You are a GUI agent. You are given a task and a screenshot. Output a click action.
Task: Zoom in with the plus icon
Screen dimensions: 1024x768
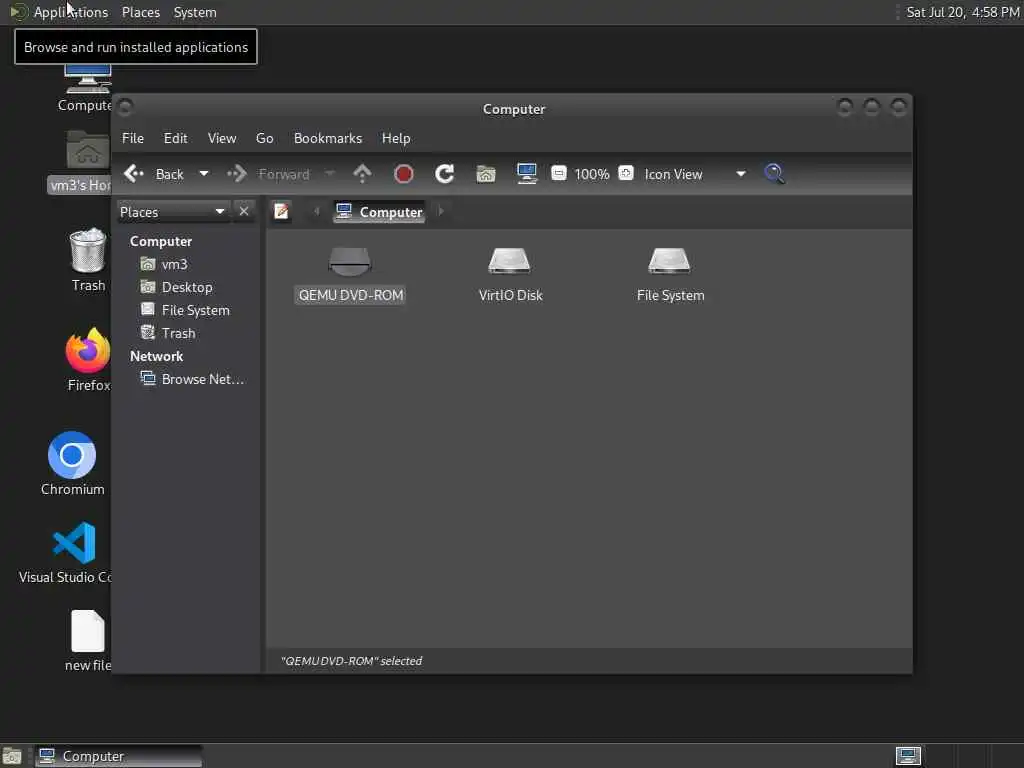(626, 173)
